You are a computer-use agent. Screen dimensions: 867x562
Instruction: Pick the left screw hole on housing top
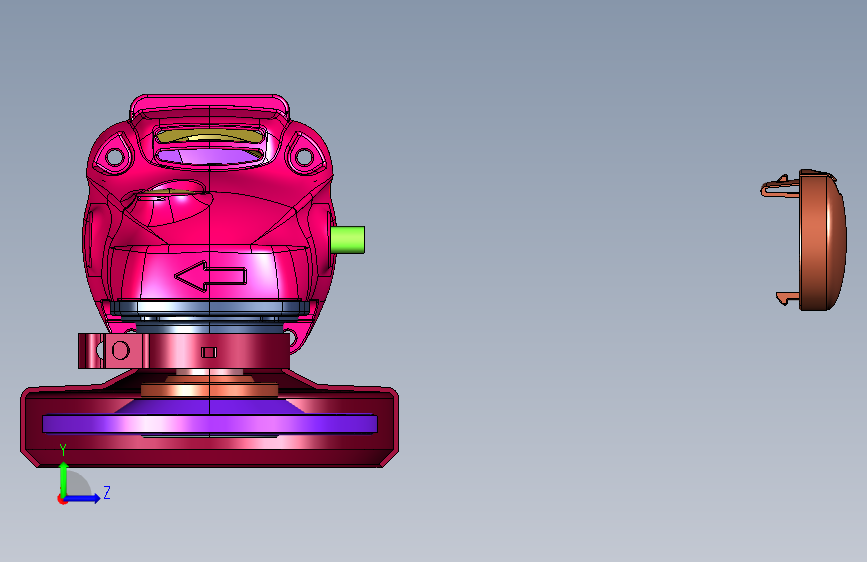coord(114,157)
